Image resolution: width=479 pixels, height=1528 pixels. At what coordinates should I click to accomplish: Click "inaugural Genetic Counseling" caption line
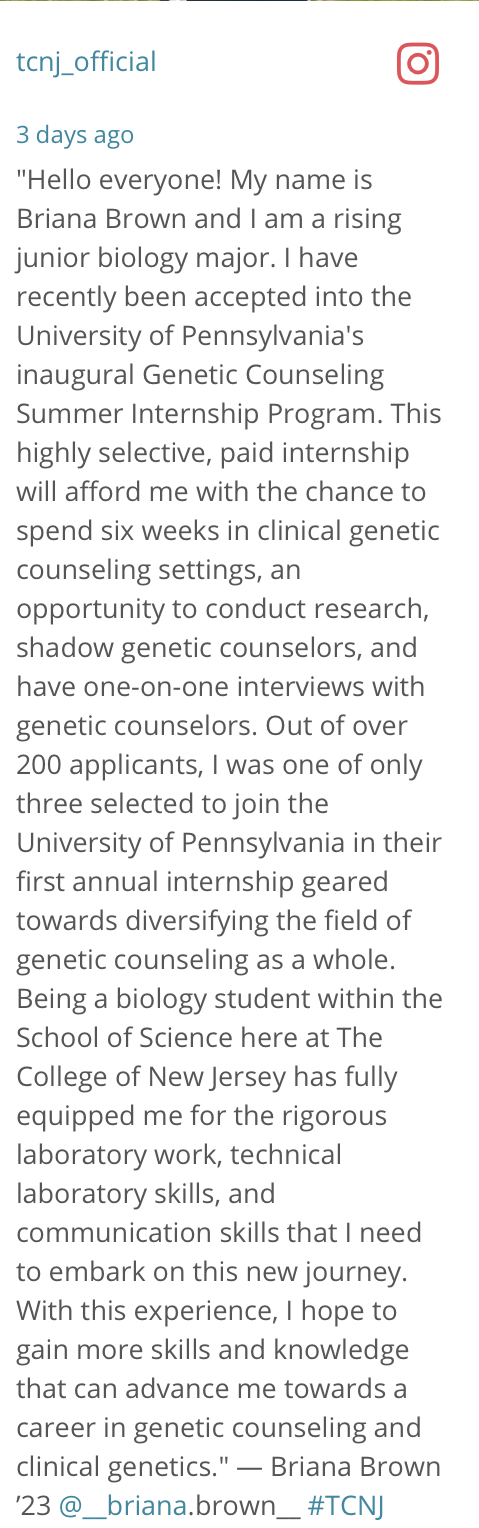[x=200, y=375]
